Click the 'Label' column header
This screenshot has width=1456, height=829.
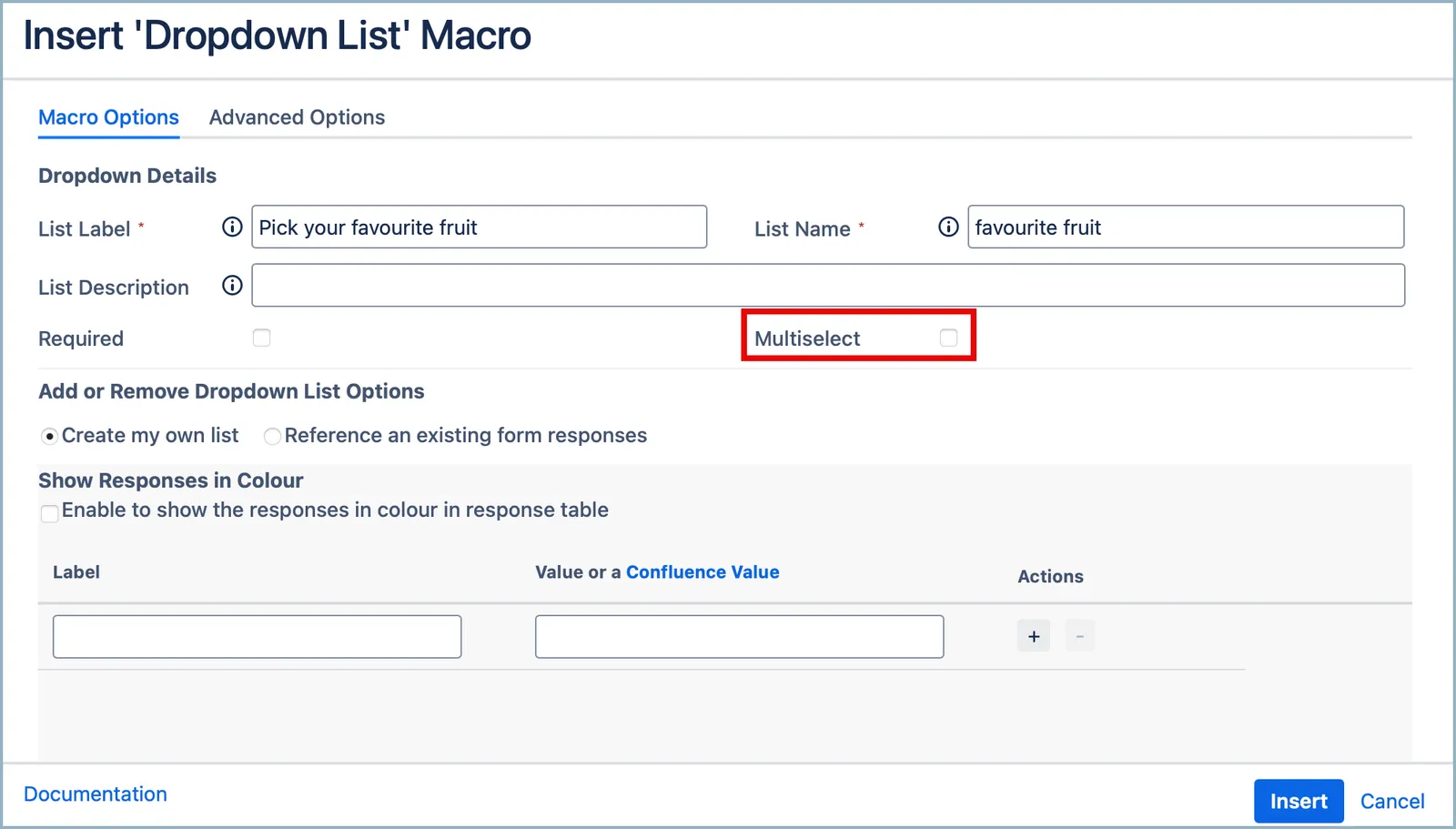pyautogui.click(x=76, y=572)
